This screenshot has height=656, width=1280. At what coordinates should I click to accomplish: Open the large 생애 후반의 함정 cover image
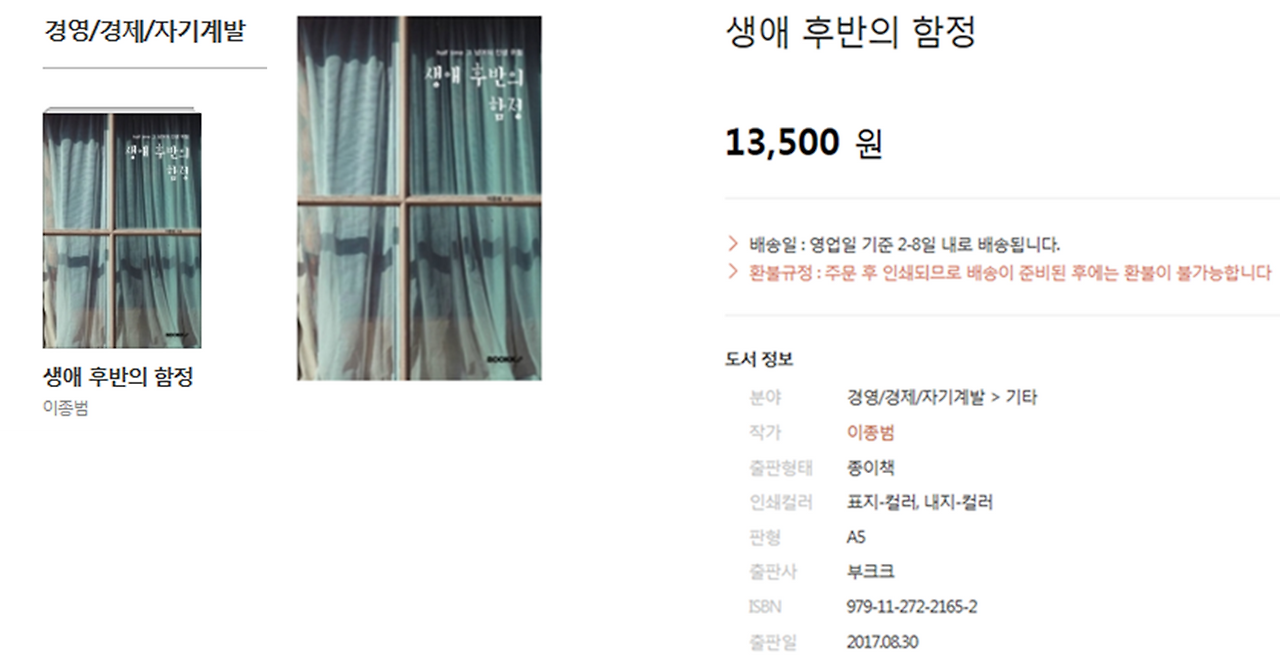coord(419,198)
